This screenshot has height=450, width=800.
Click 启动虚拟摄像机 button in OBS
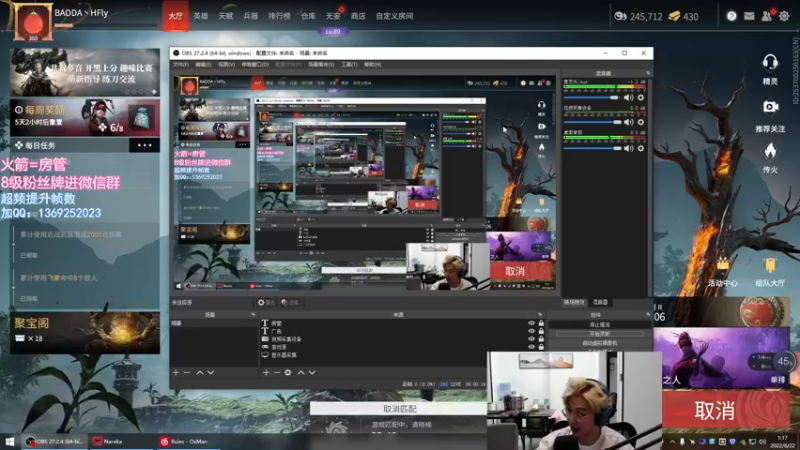[x=599, y=343]
